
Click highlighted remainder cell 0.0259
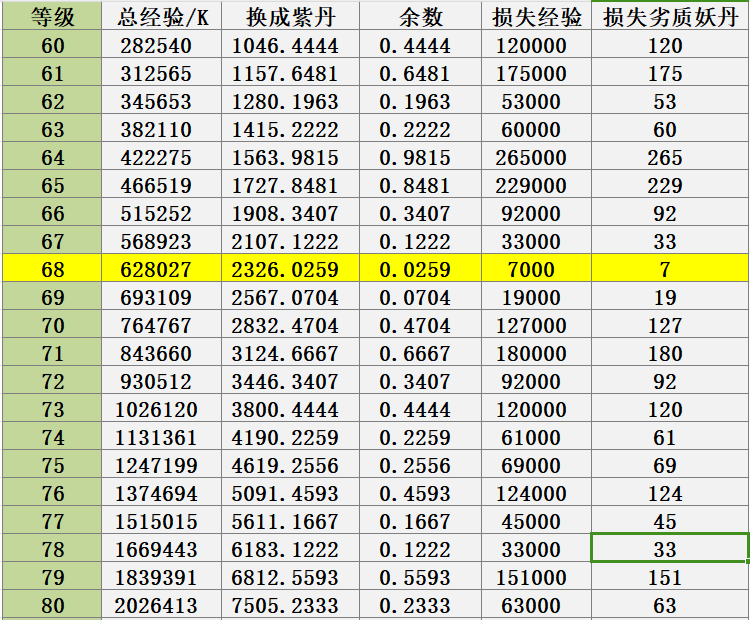coord(420,268)
